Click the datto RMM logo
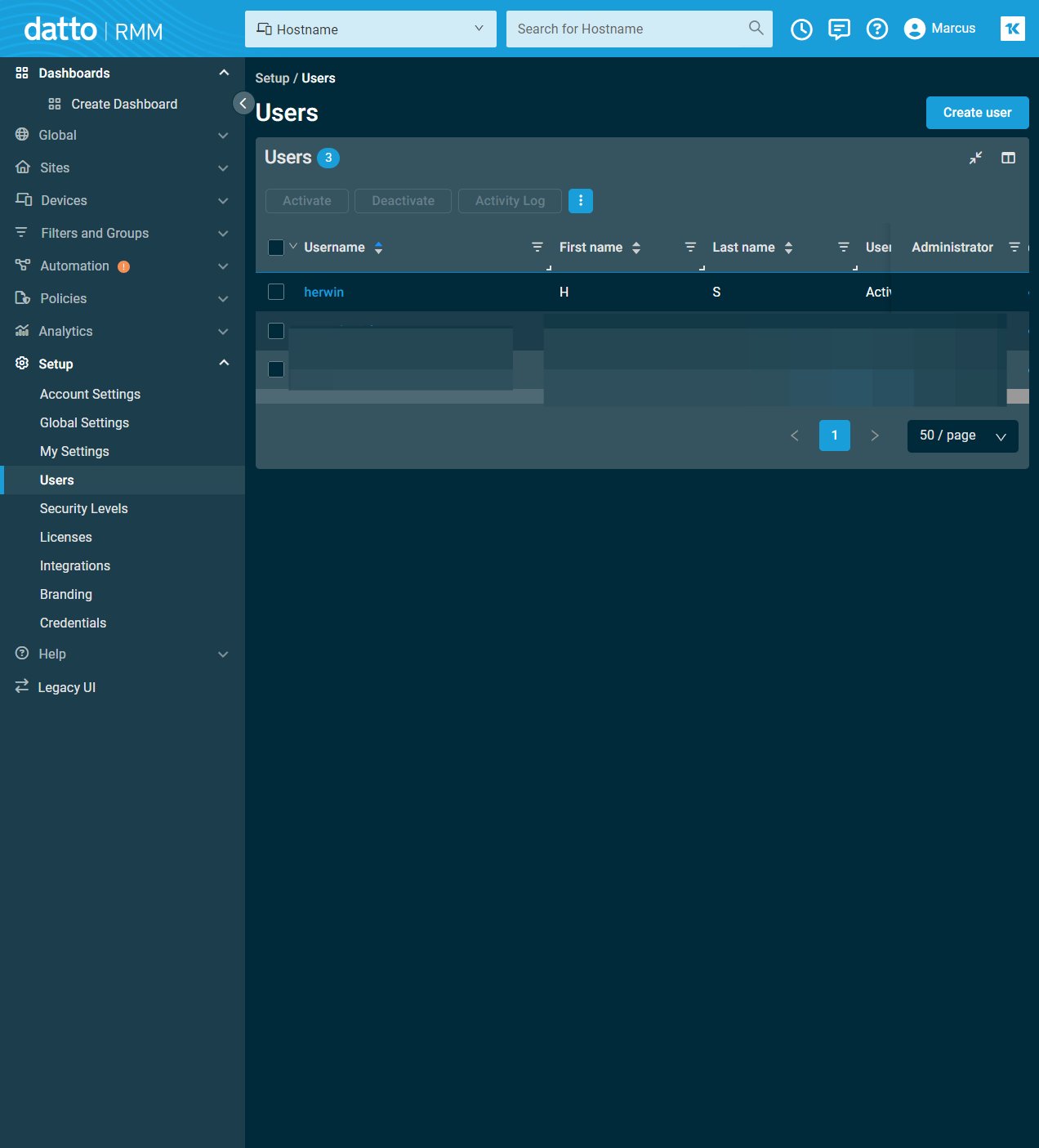Screen dimensions: 1039x1148 (x=93, y=29)
